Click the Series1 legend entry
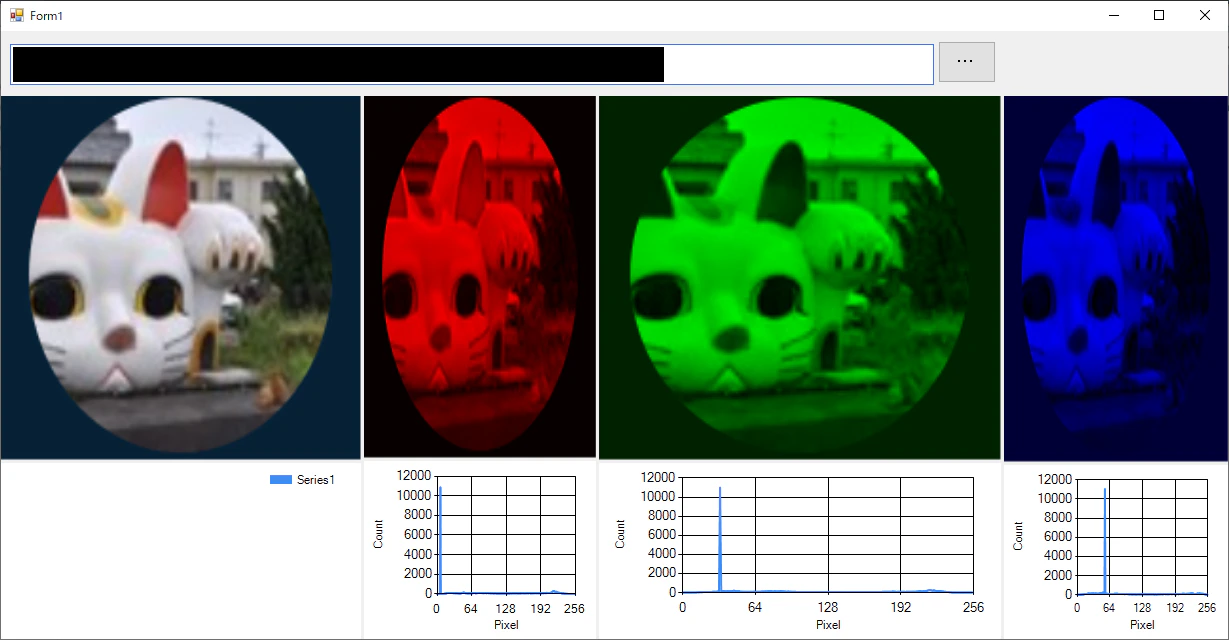1229x640 pixels. pyautogui.click(x=302, y=480)
